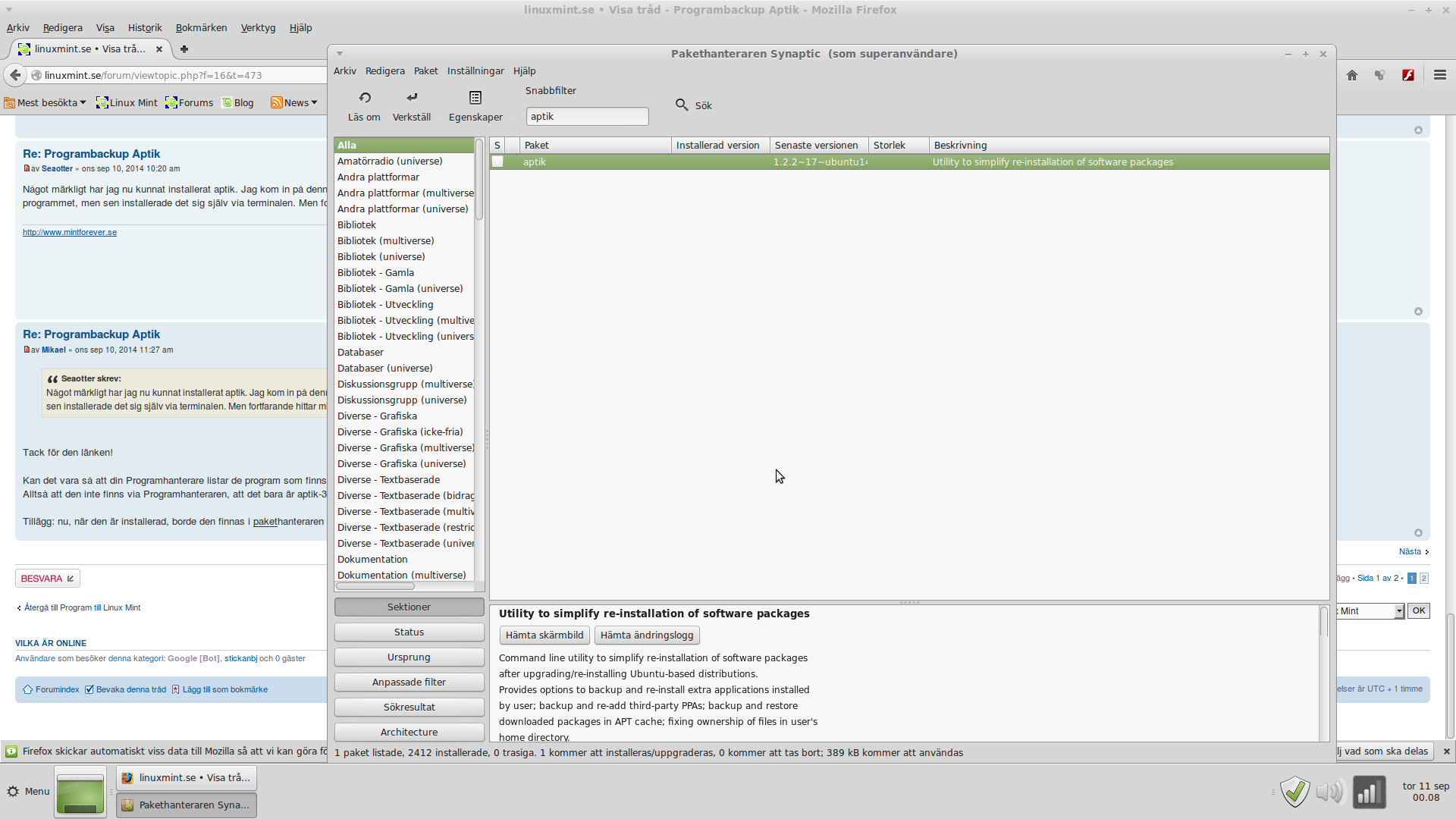Click the post icon beside av Seaotter

27,168
